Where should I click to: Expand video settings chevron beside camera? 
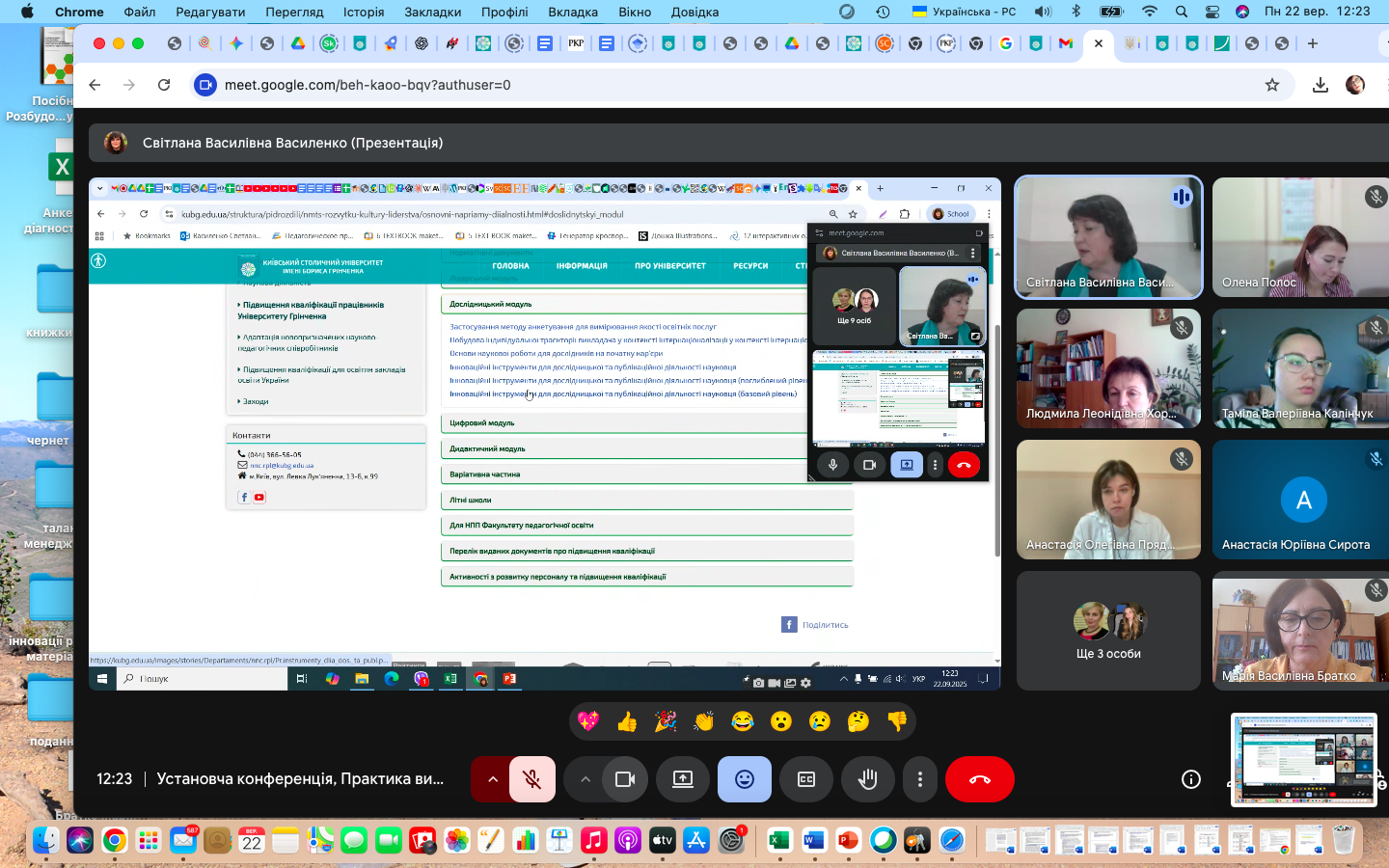click(586, 779)
